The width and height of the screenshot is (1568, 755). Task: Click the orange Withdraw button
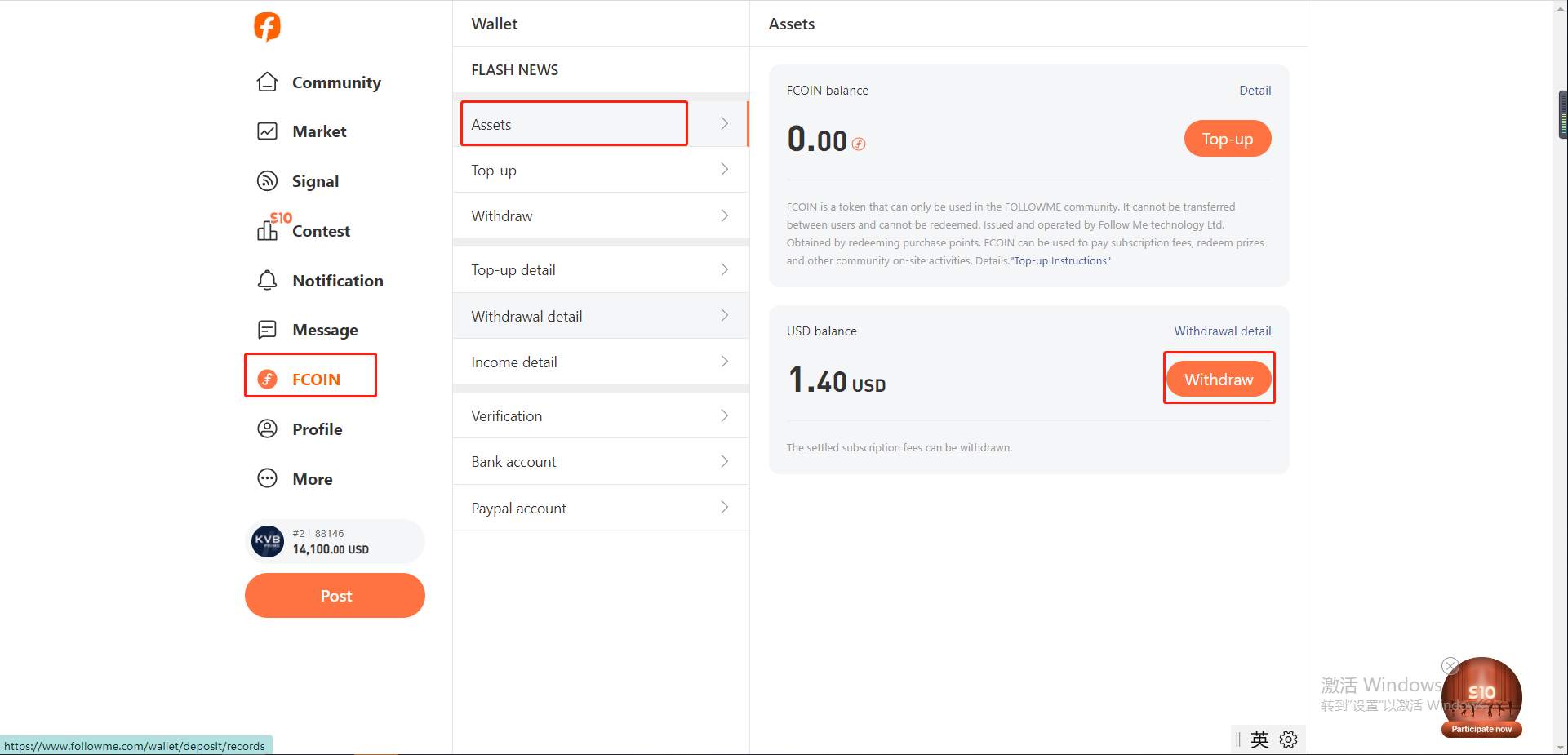tap(1219, 380)
